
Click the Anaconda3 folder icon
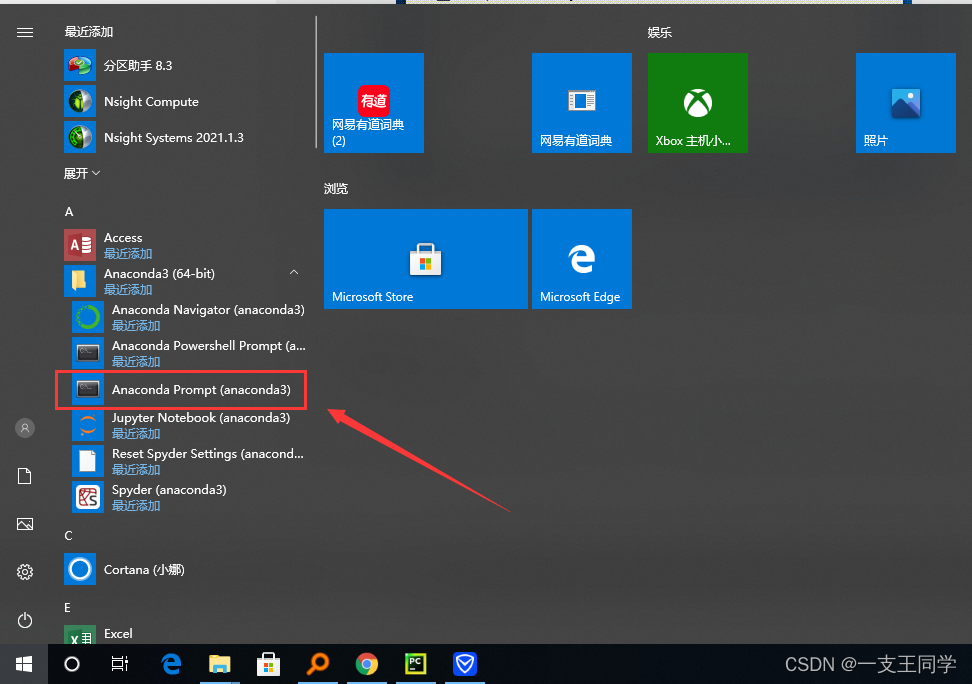click(x=80, y=281)
